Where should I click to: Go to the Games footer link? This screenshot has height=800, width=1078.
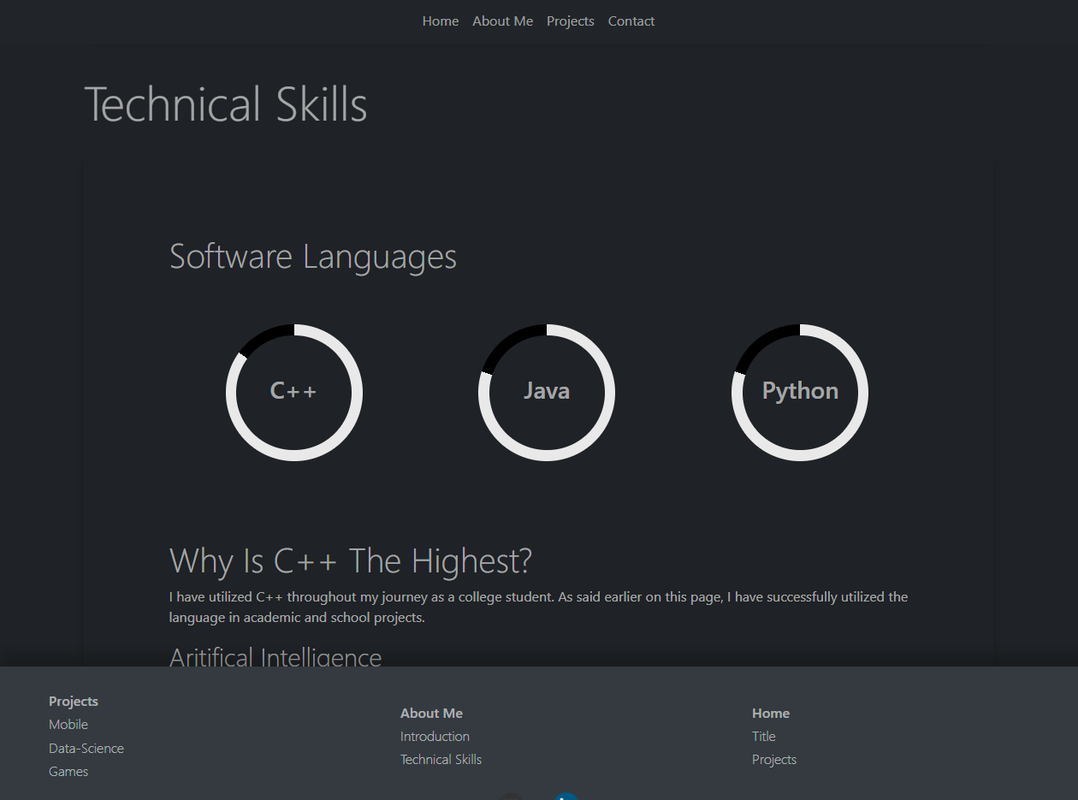click(68, 771)
